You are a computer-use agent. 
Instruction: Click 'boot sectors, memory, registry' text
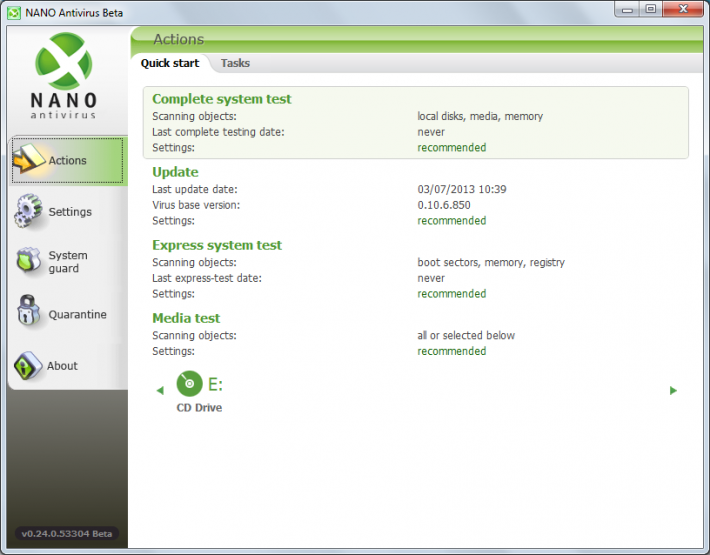tap(491, 263)
